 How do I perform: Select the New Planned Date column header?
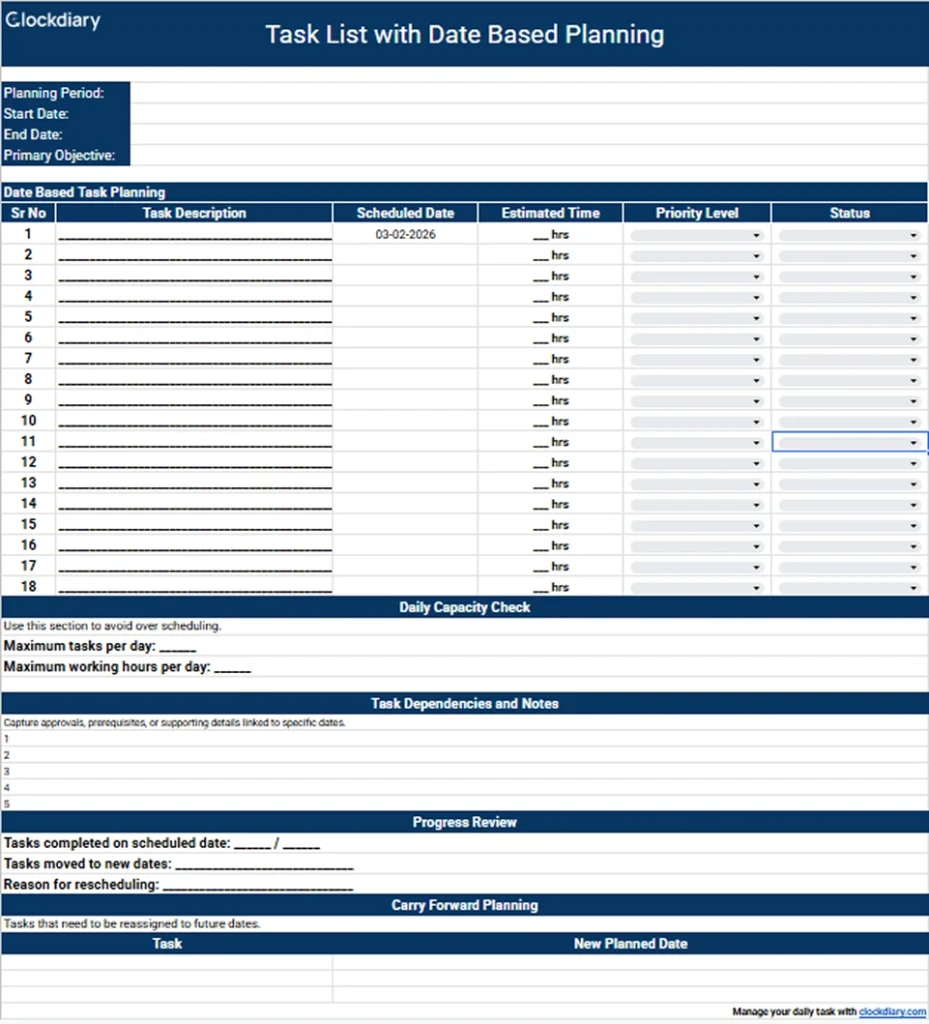630,944
